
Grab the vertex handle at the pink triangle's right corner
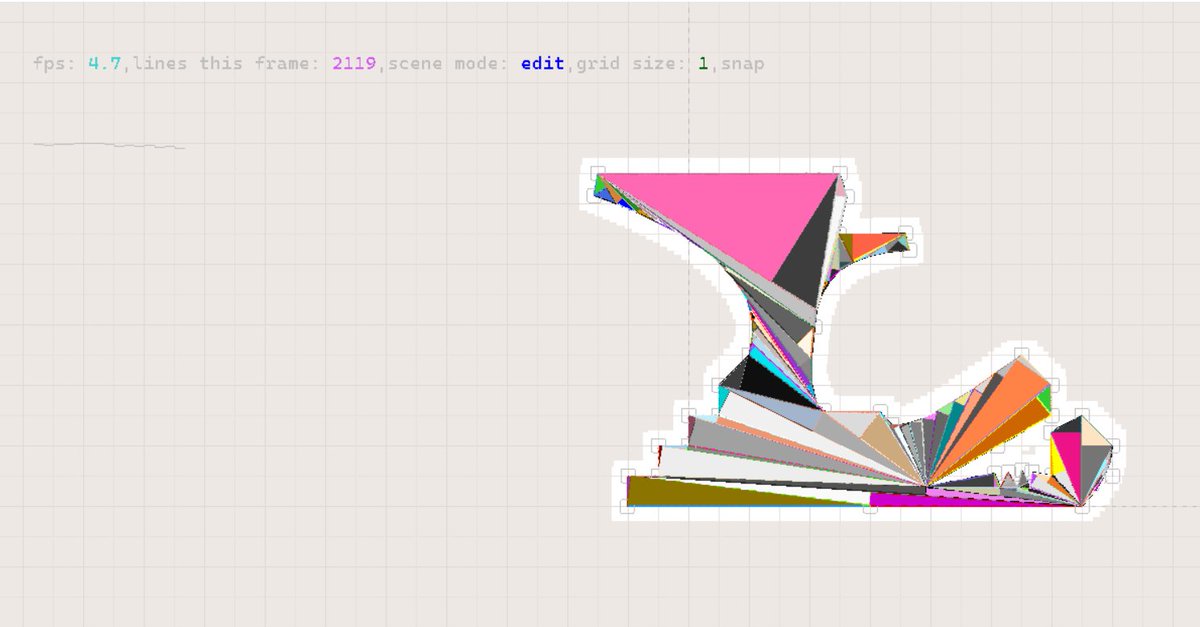point(841,173)
